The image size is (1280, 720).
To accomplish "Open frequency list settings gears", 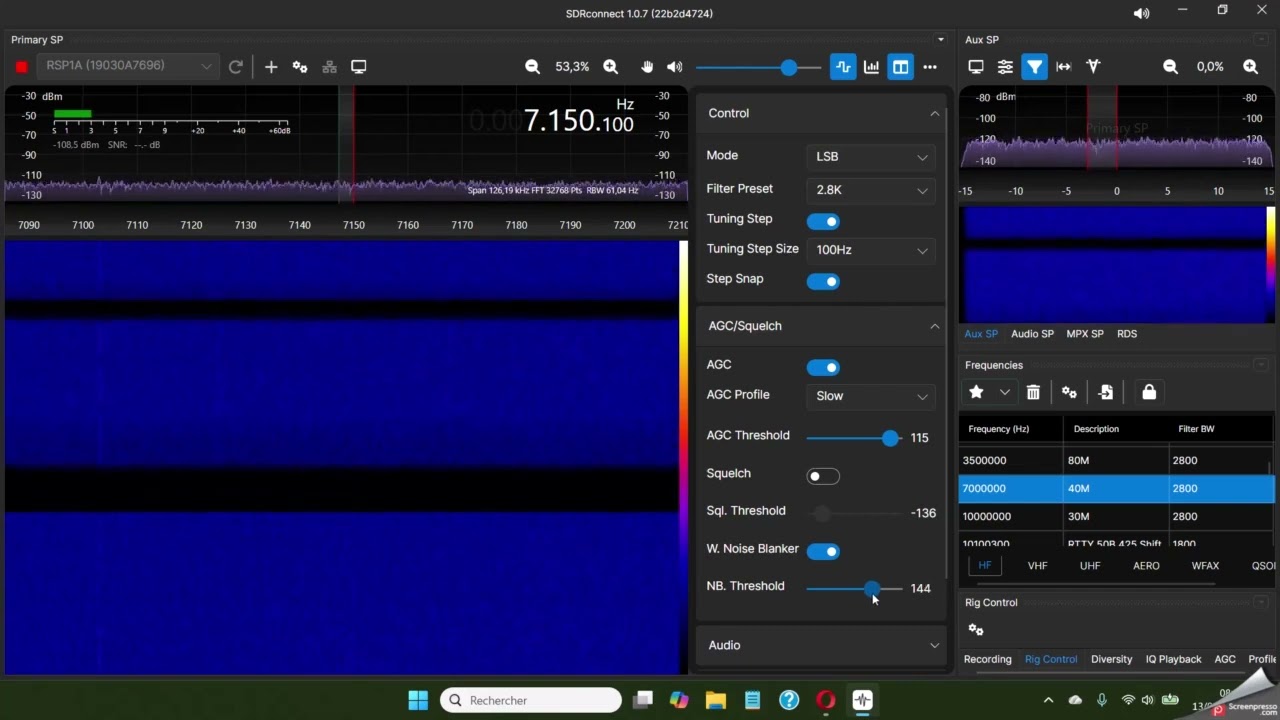I will pos(1069,393).
